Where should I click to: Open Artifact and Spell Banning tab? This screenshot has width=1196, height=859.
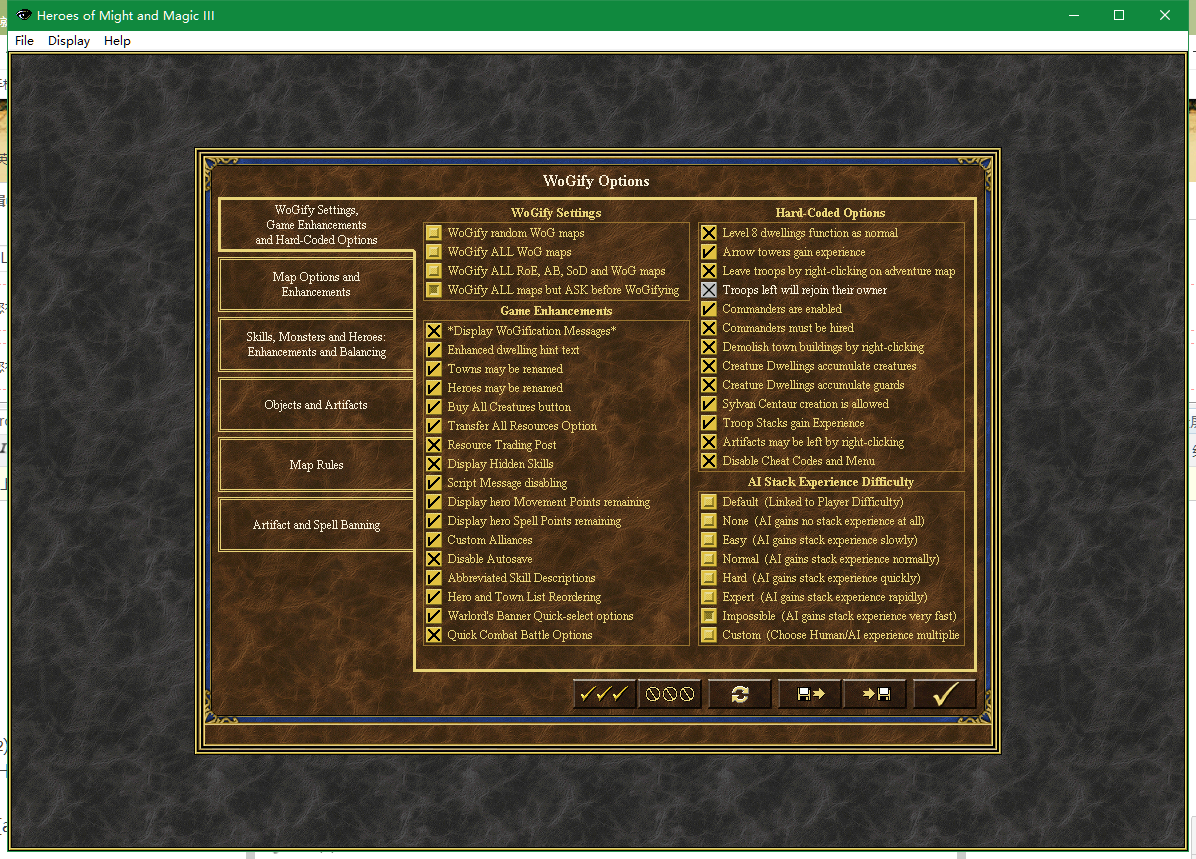316,525
